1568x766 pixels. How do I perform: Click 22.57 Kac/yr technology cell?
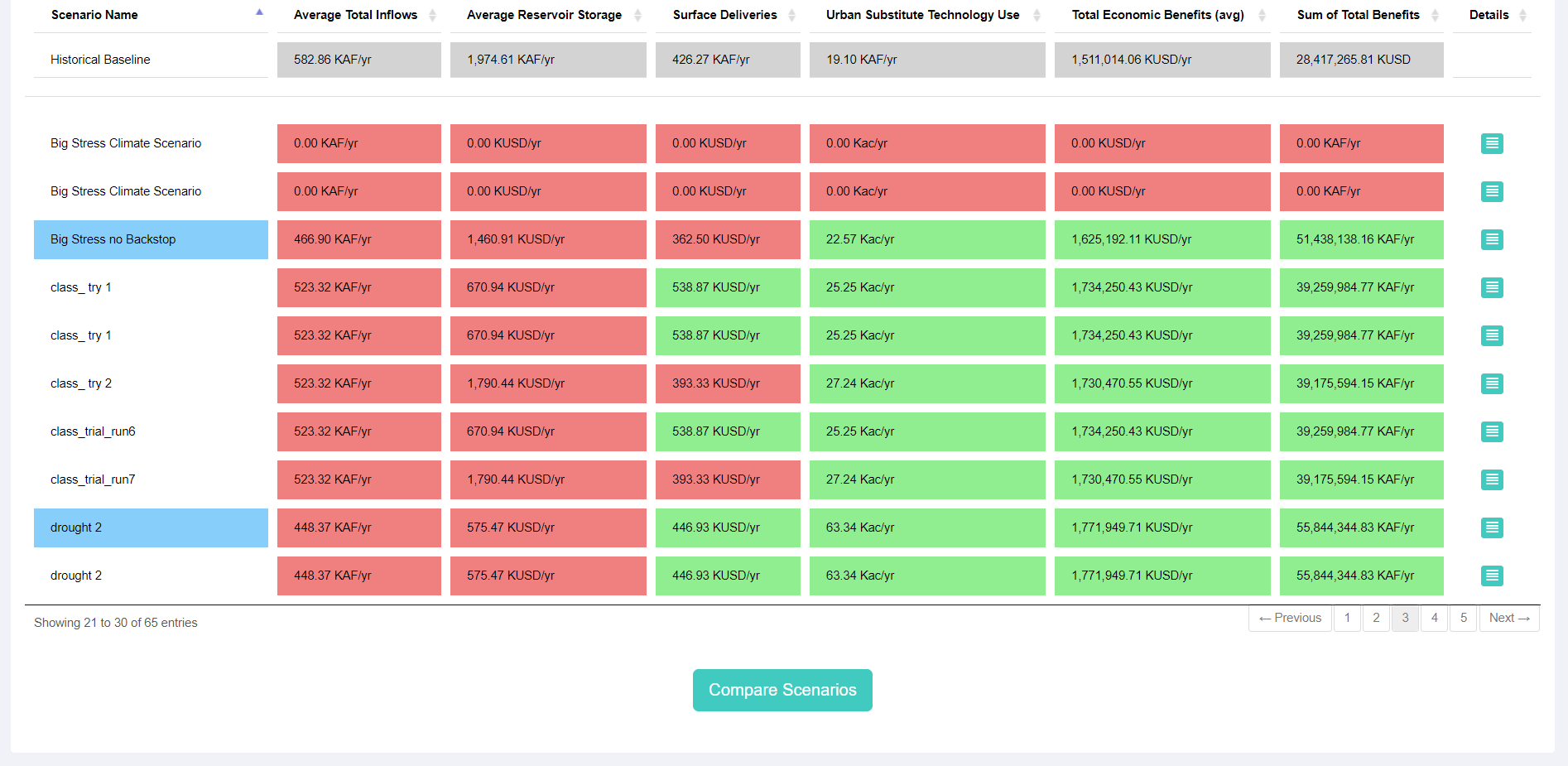tap(927, 239)
